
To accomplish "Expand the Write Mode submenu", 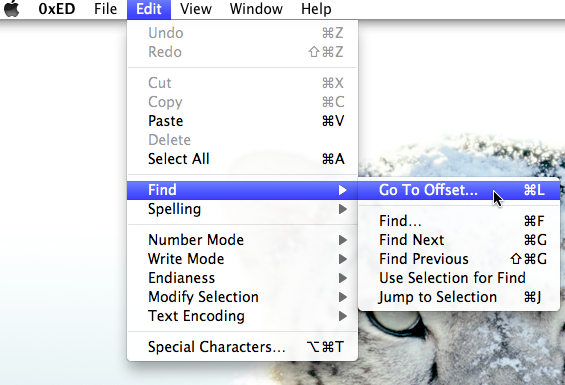I will click(x=243, y=259).
